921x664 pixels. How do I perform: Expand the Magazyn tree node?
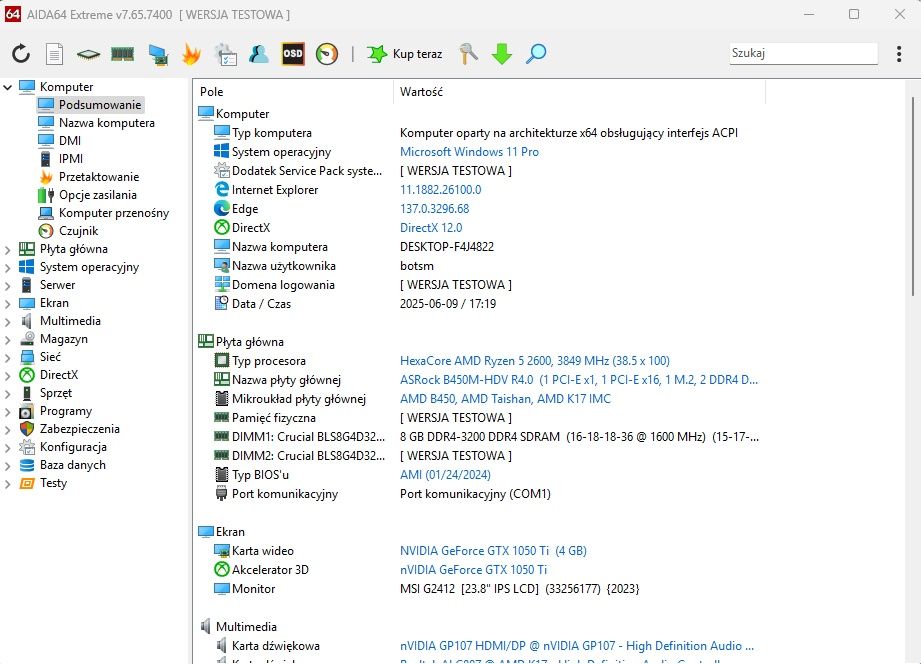point(8,339)
